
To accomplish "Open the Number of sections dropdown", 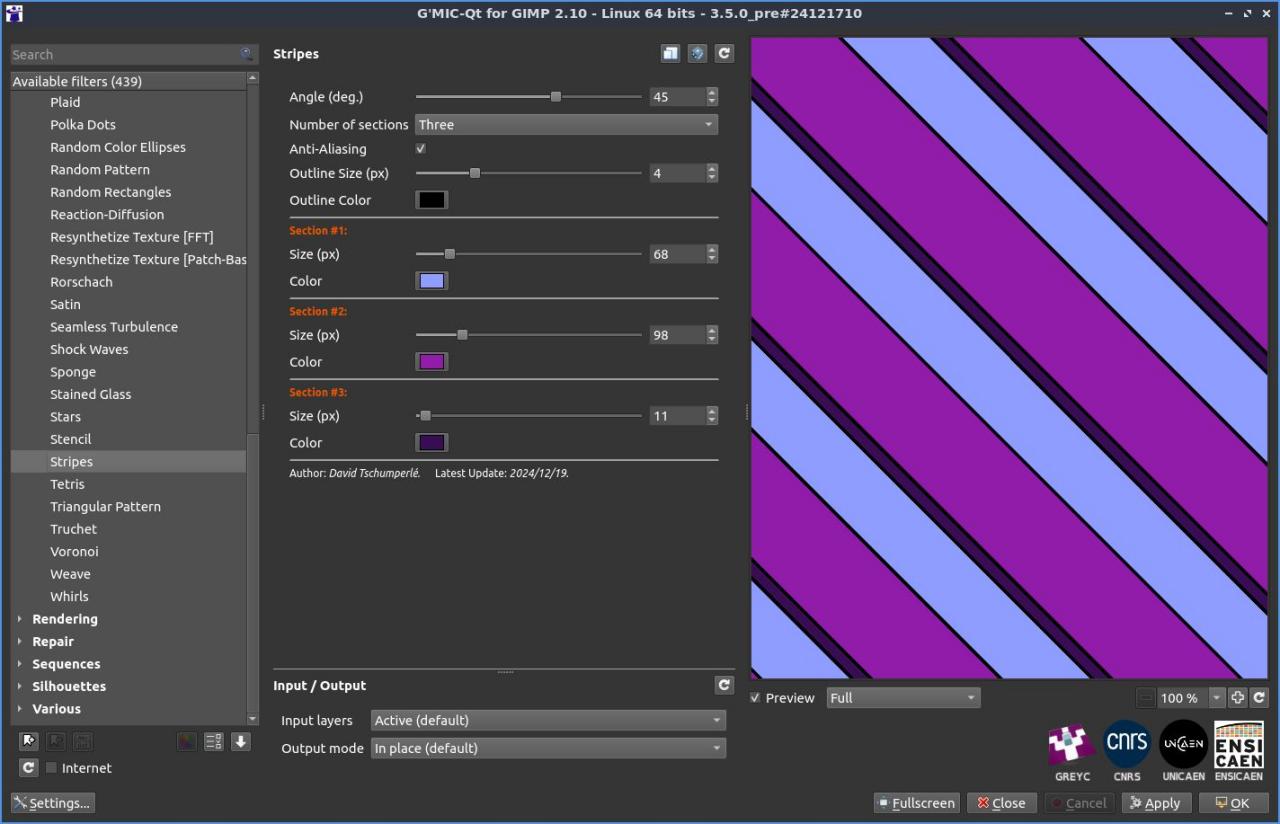I will (566, 125).
